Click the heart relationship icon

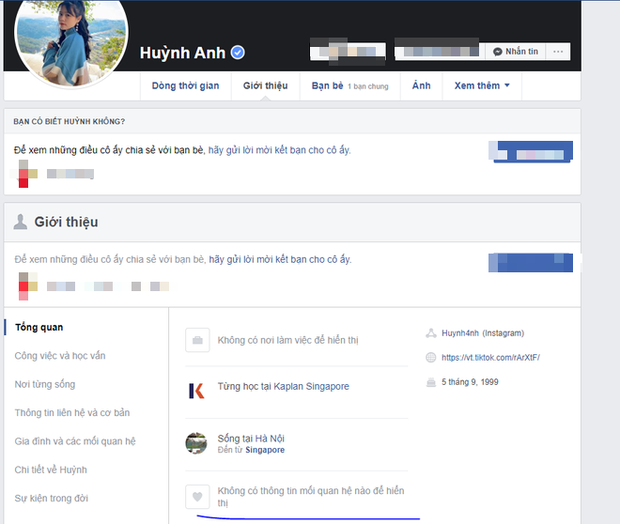[x=197, y=496]
